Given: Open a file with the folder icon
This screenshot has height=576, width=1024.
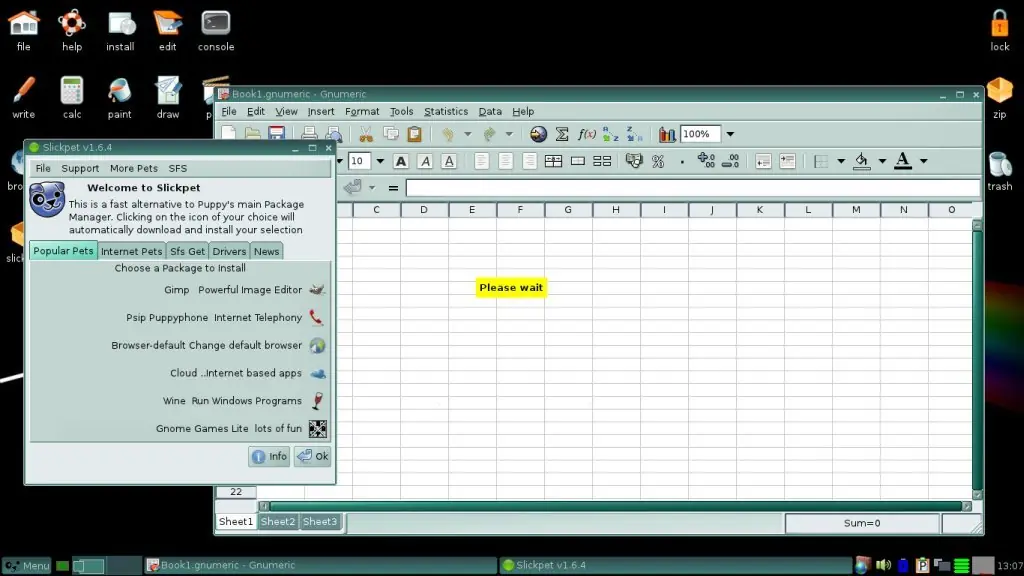Looking at the screenshot, I should pyautogui.click(x=253, y=134).
